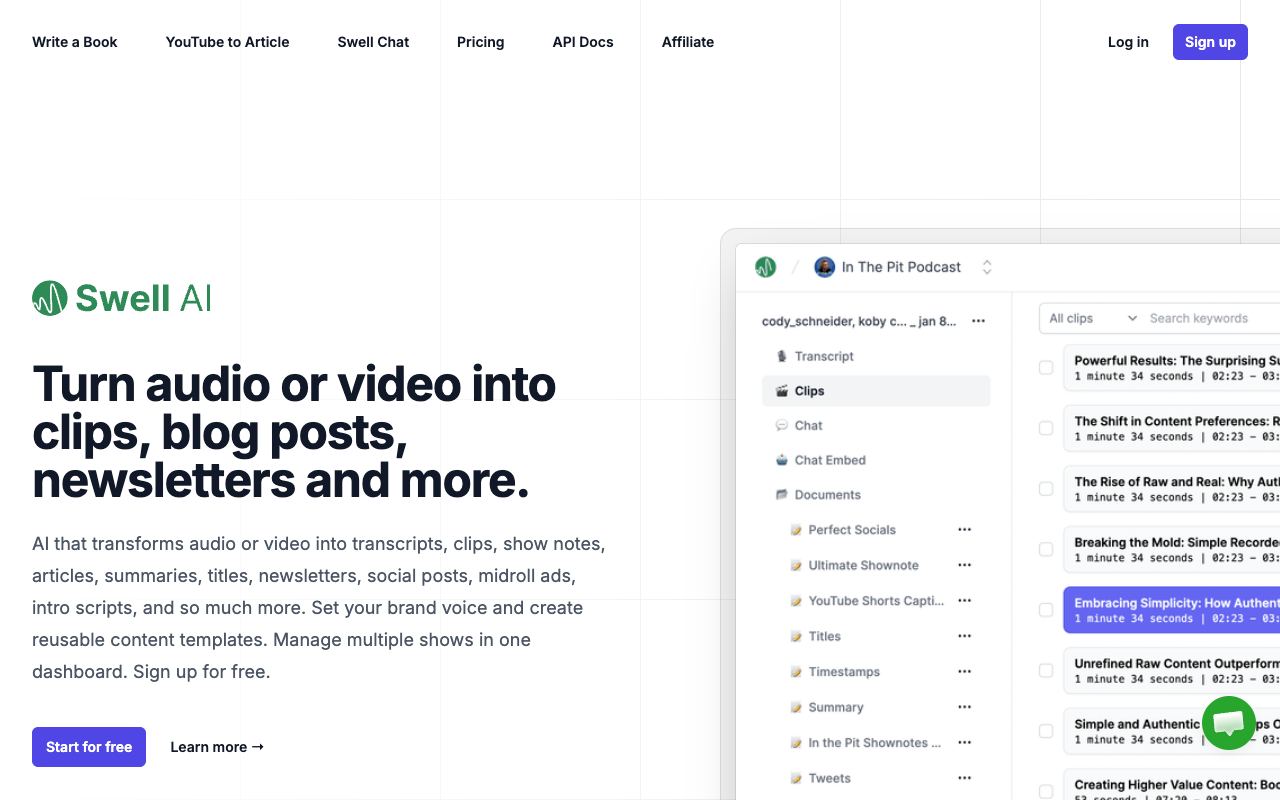
Task: Click the Sign up button
Action: click(1210, 42)
